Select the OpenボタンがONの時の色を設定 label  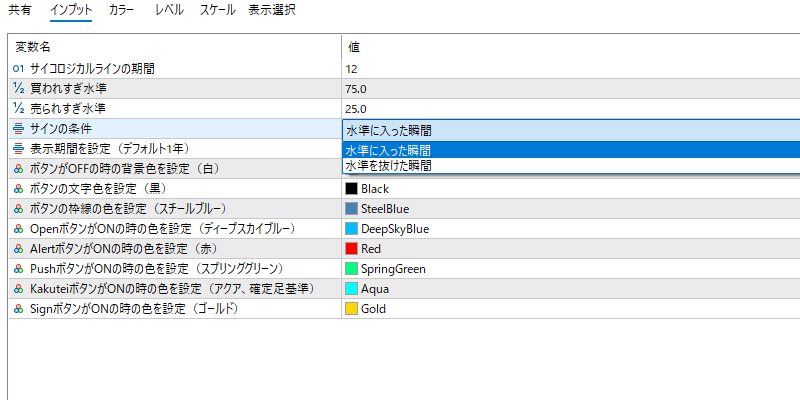[163, 229]
